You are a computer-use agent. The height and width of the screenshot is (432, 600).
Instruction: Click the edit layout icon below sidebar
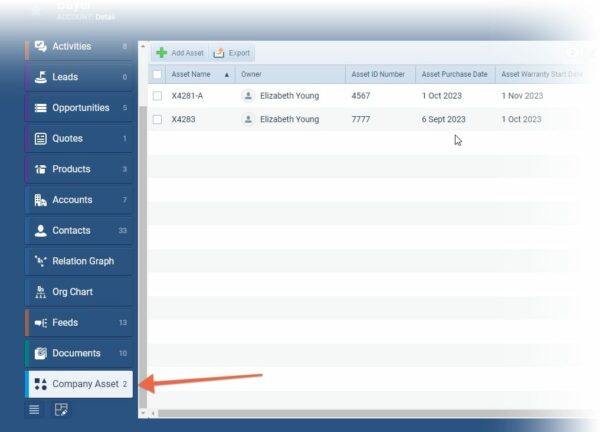click(61, 409)
